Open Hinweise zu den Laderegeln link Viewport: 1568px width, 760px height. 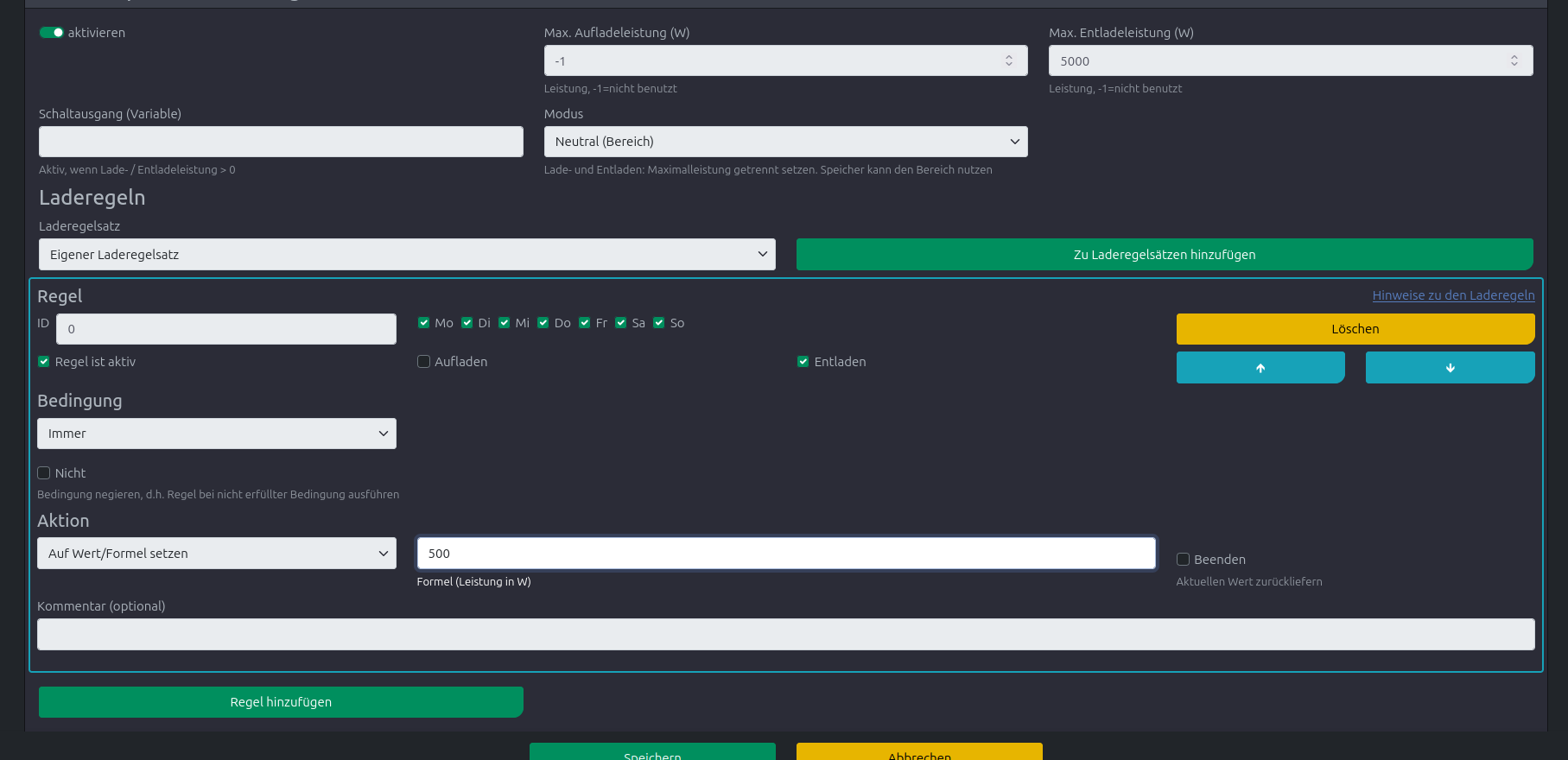click(1453, 295)
